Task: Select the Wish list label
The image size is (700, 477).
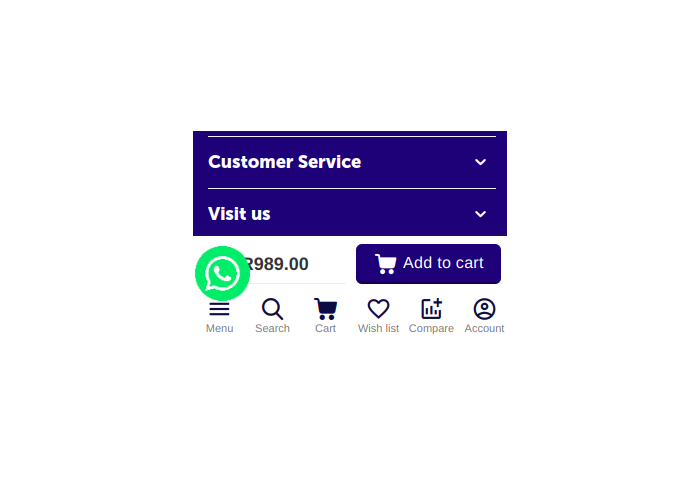Action: (378, 328)
